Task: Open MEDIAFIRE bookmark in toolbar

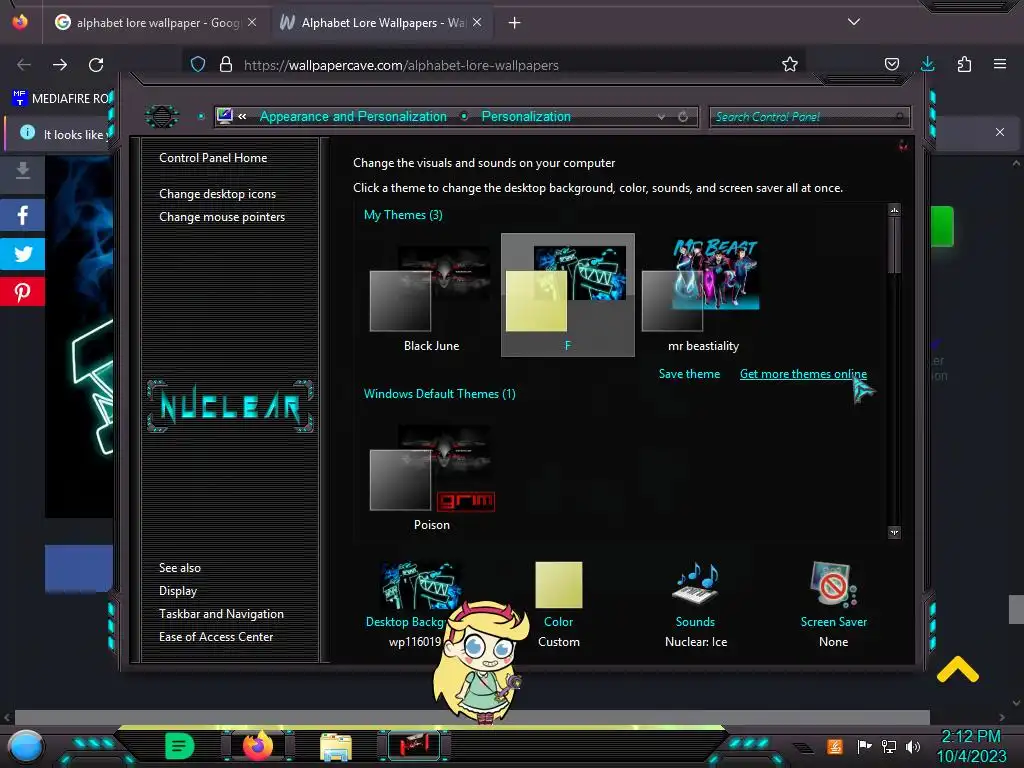Action: (60, 99)
